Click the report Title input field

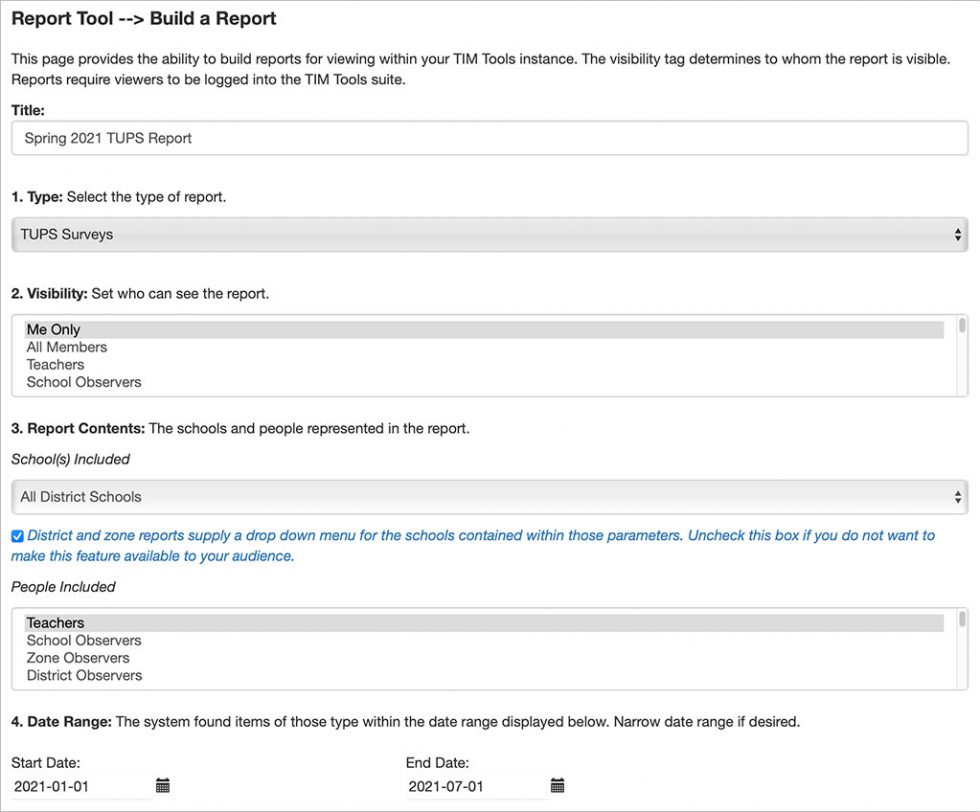click(490, 137)
